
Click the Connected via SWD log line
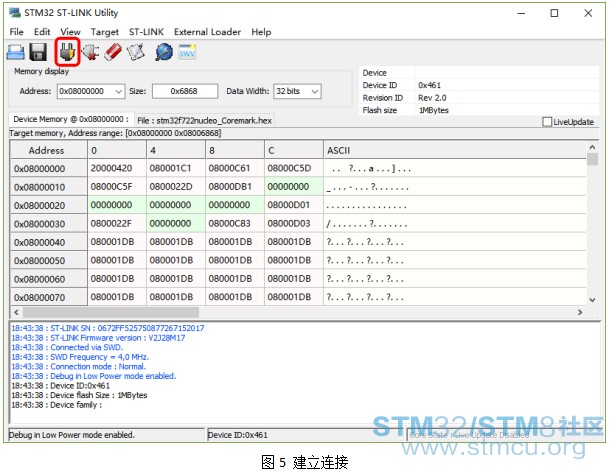pos(67,347)
